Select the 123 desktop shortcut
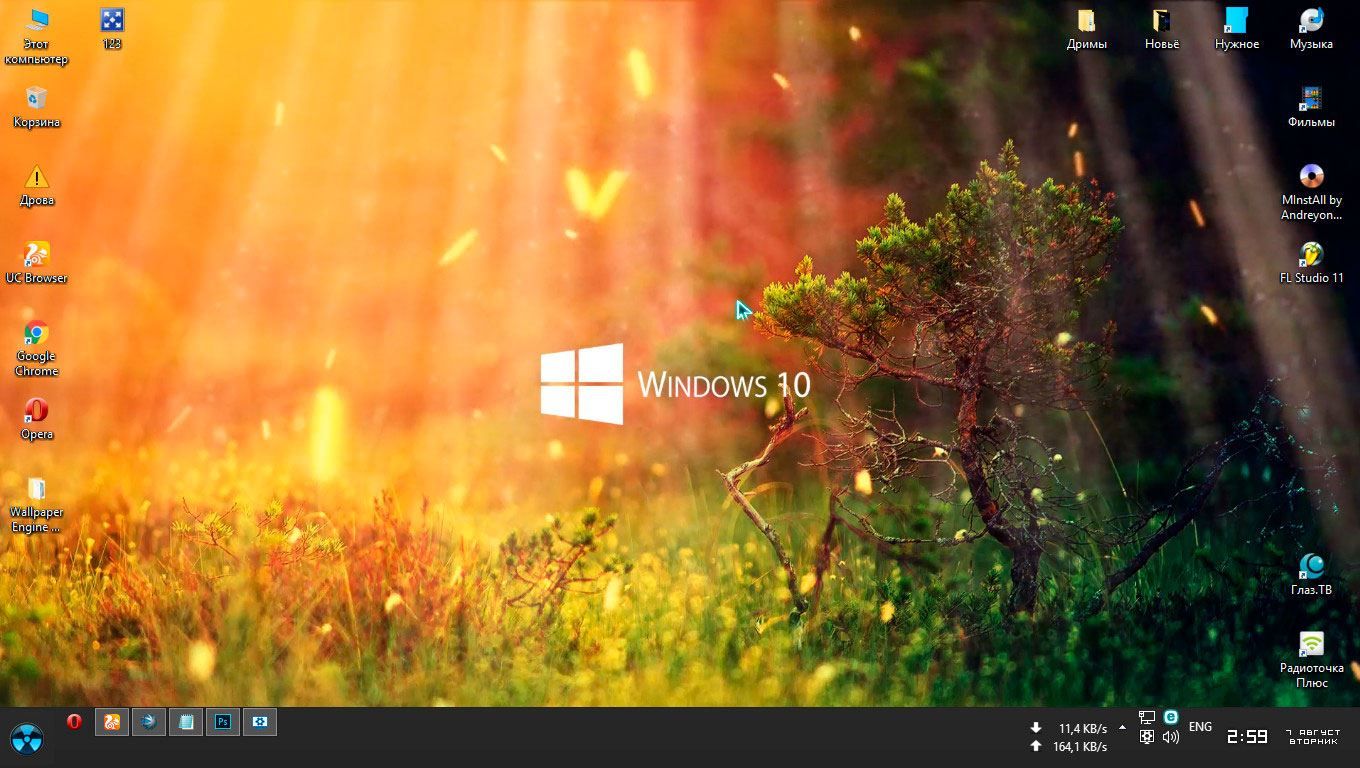 (112, 29)
